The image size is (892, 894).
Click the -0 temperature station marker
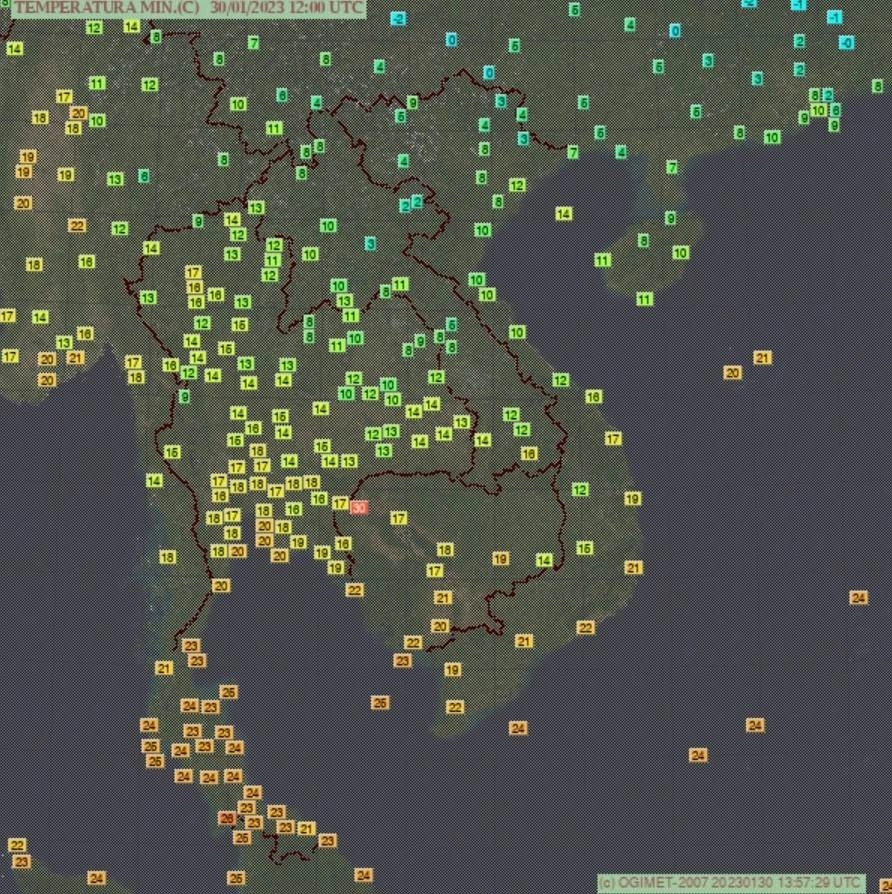point(846,42)
